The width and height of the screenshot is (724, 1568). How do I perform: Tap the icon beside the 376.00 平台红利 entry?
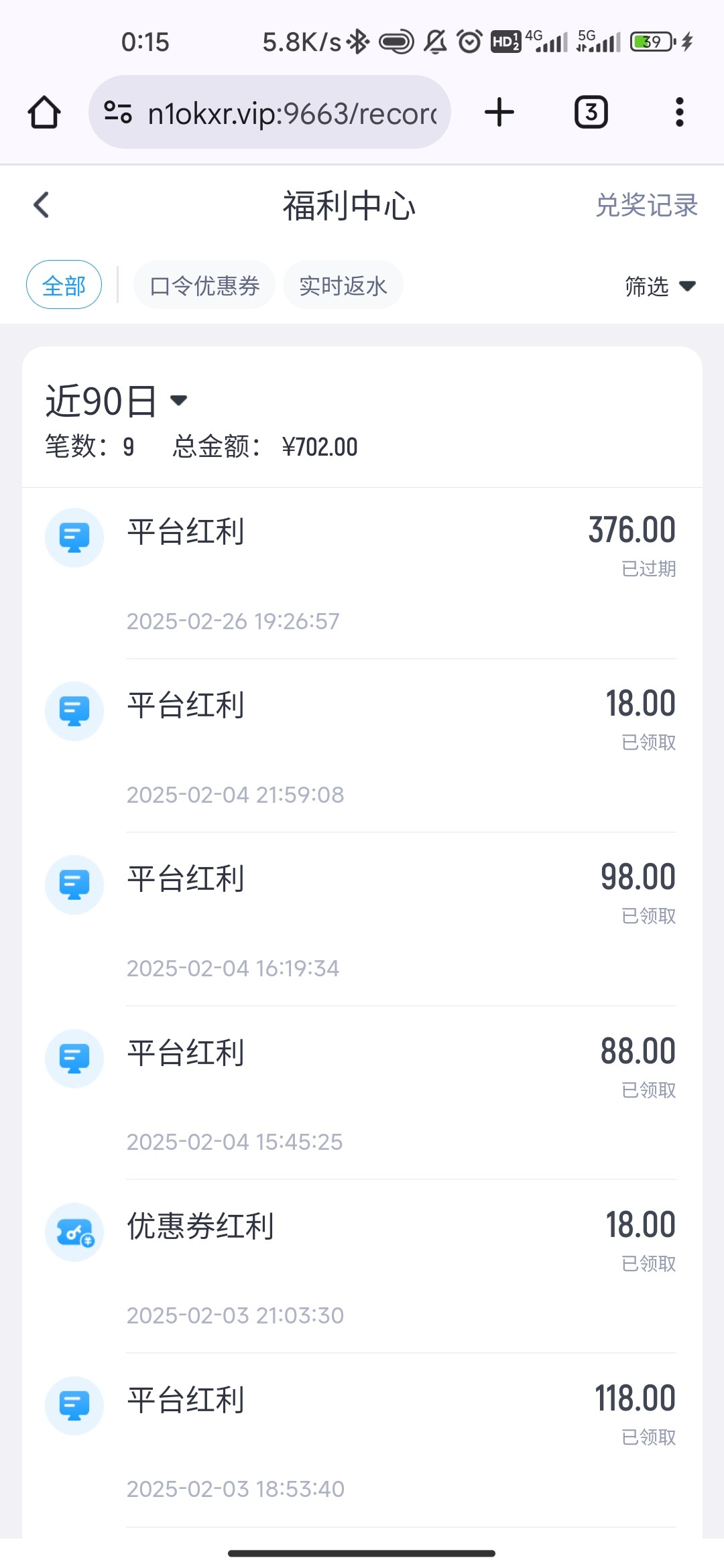(x=74, y=537)
